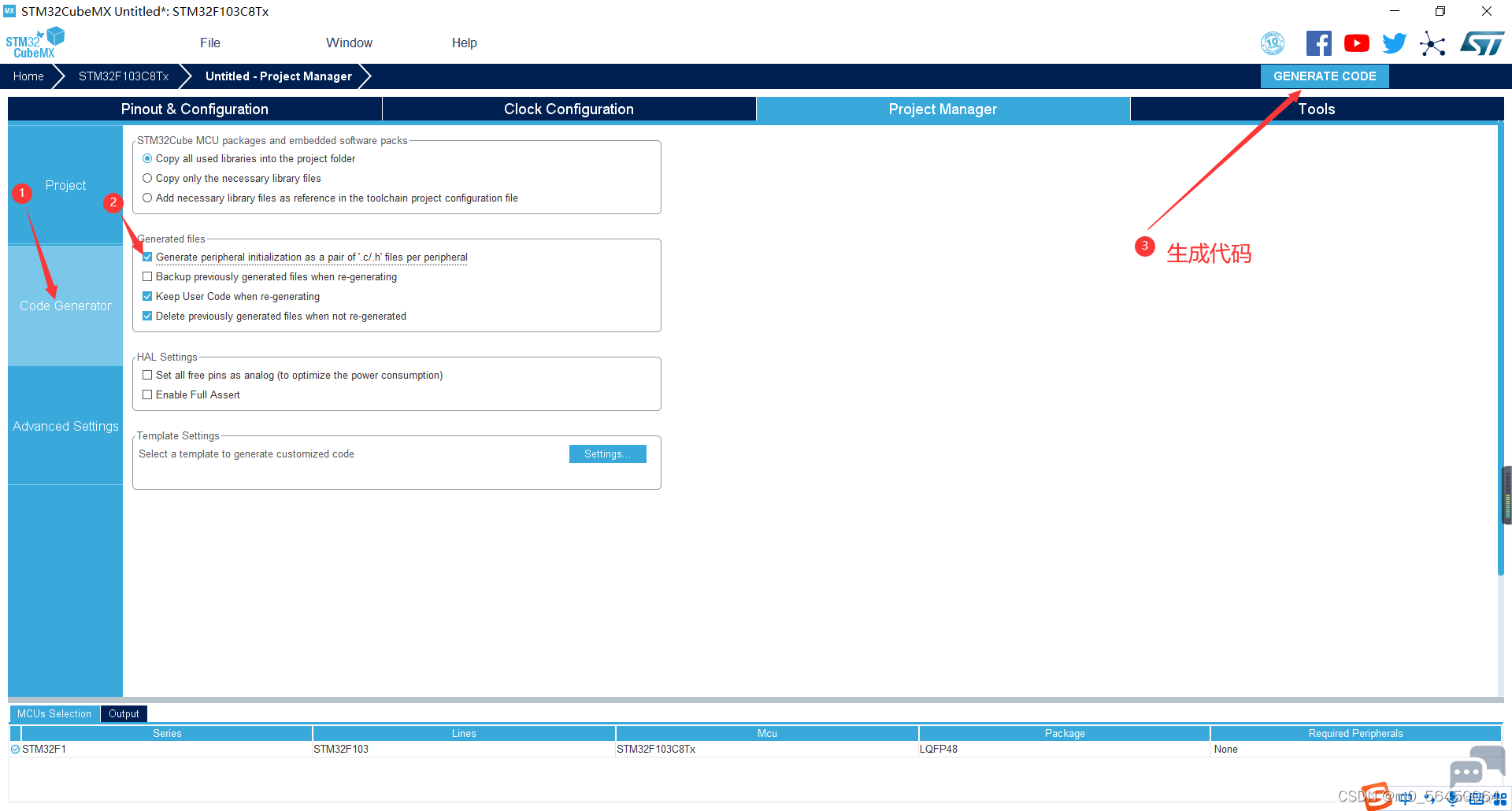Select 'Copy only the necessary library files'
This screenshot has height=811, width=1512.
coord(147,179)
